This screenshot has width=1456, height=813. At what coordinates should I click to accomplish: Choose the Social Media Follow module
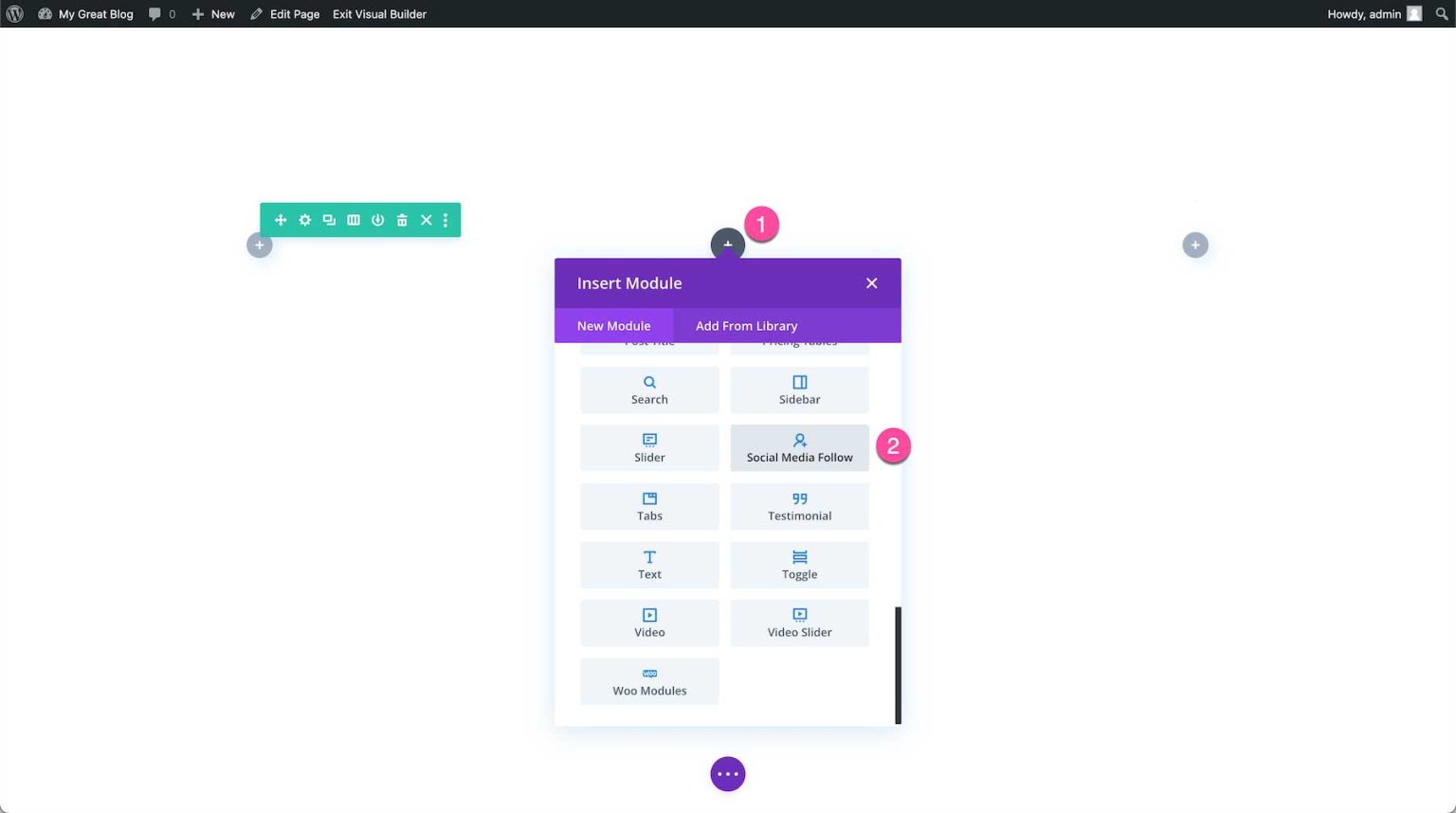pyautogui.click(x=799, y=447)
